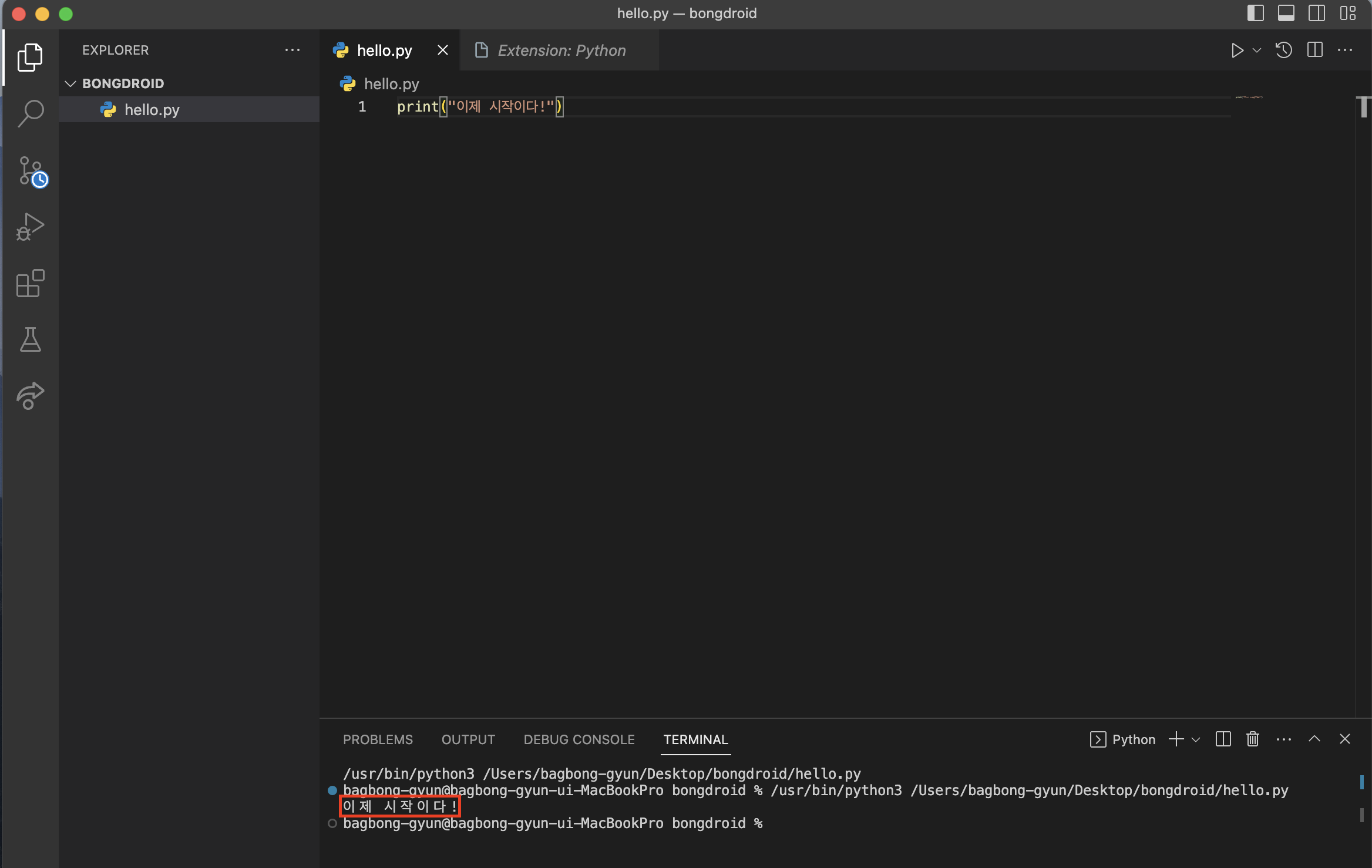Open new terminal launch profile dropdown

(1196, 739)
